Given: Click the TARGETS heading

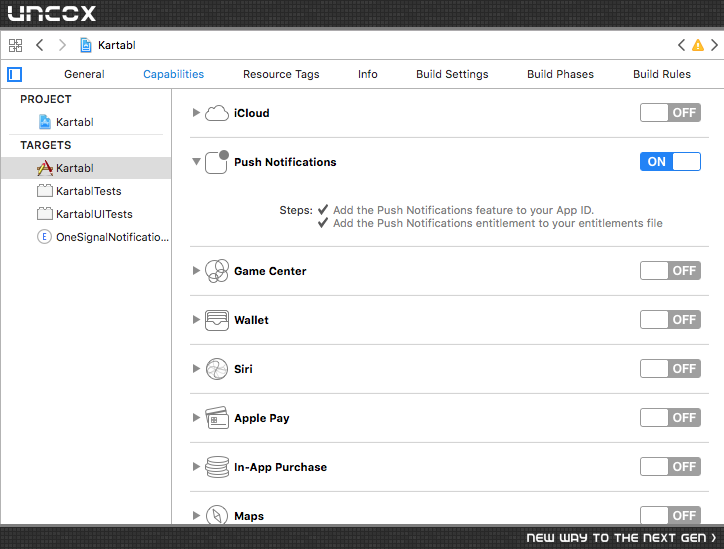Looking at the screenshot, I should click(x=46, y=145).
